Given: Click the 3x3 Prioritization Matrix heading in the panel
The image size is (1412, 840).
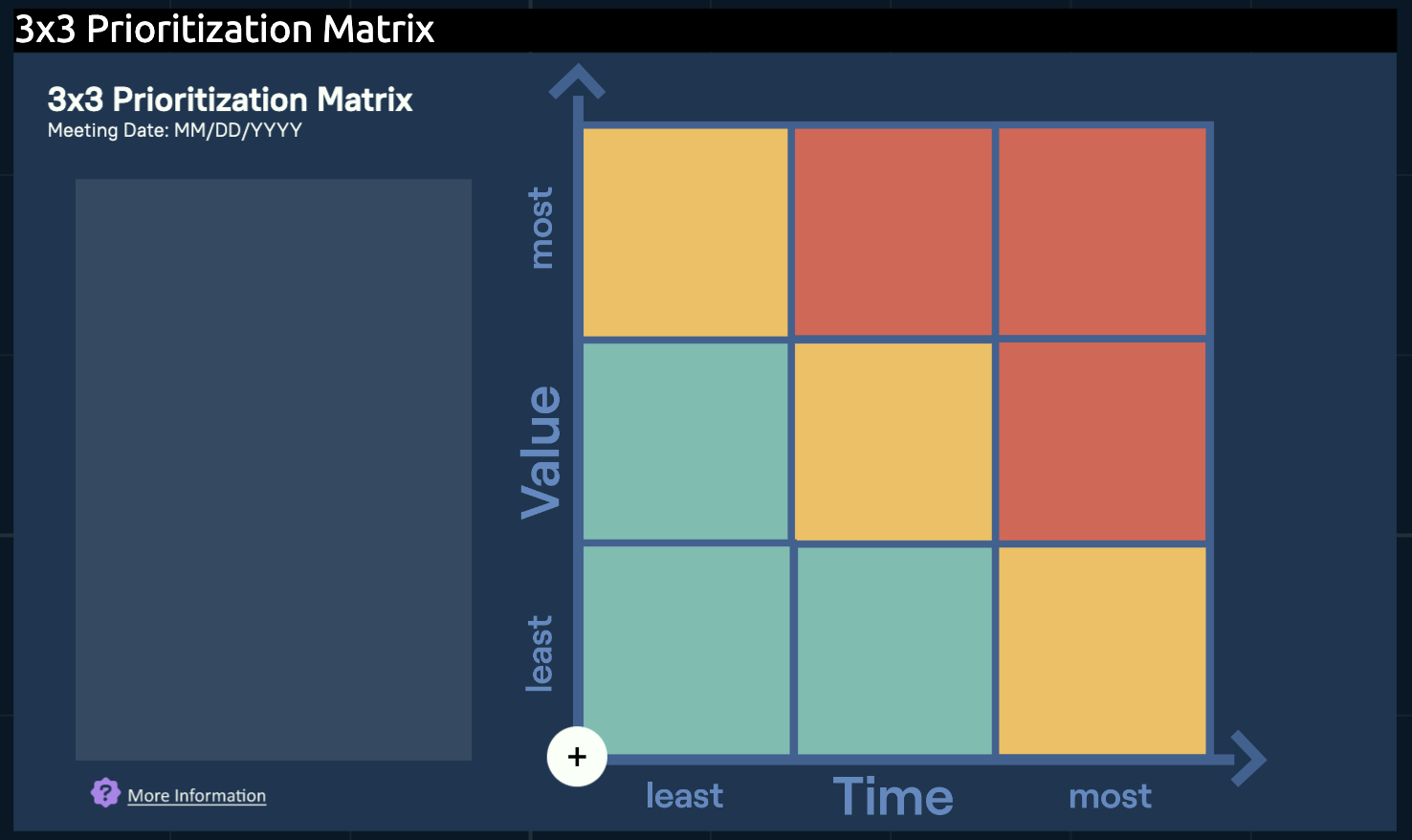Looking at the screenshot, I should [x=231, y=99].
